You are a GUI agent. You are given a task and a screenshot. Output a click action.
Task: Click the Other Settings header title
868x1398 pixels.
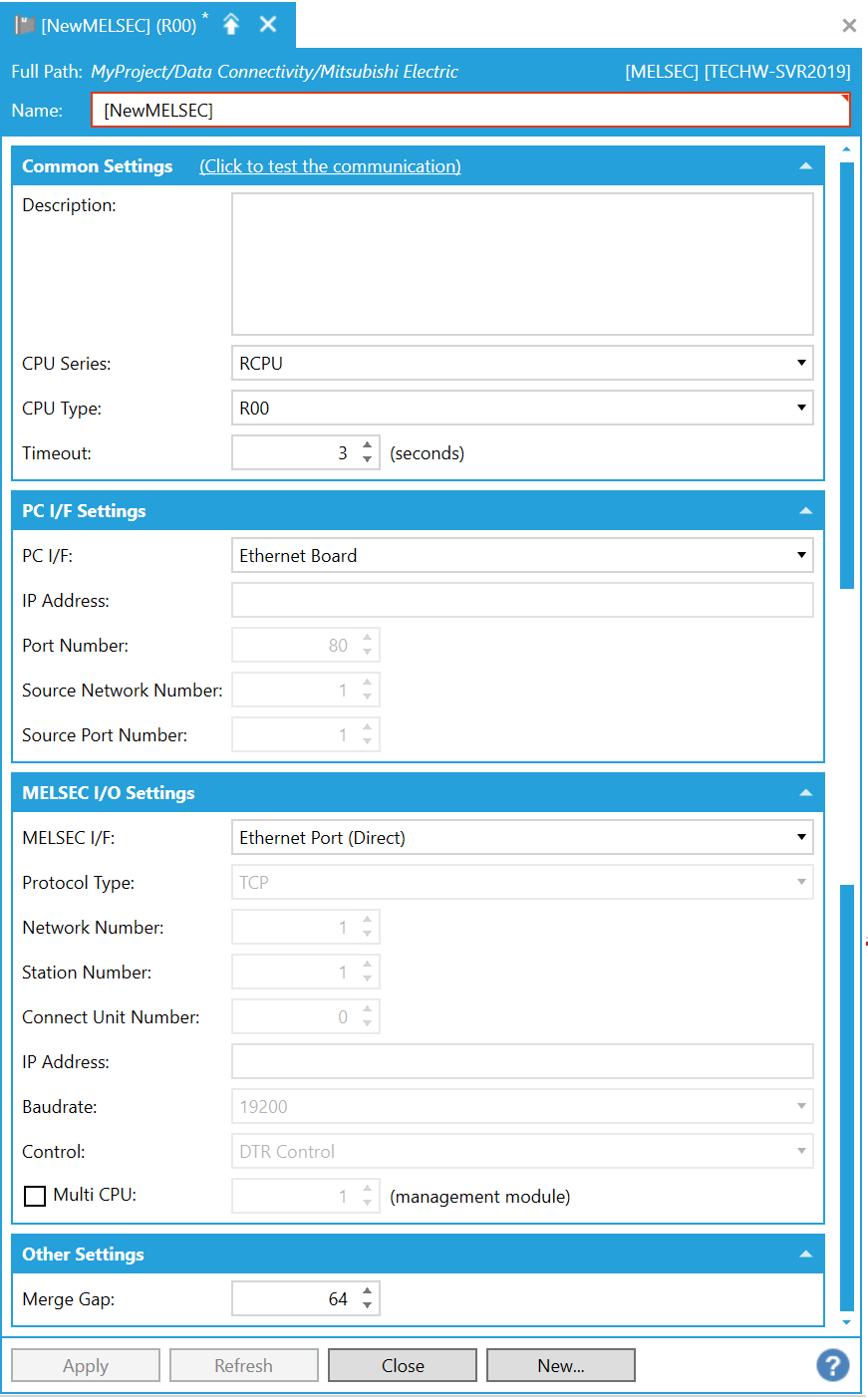tap(83, 1255)
